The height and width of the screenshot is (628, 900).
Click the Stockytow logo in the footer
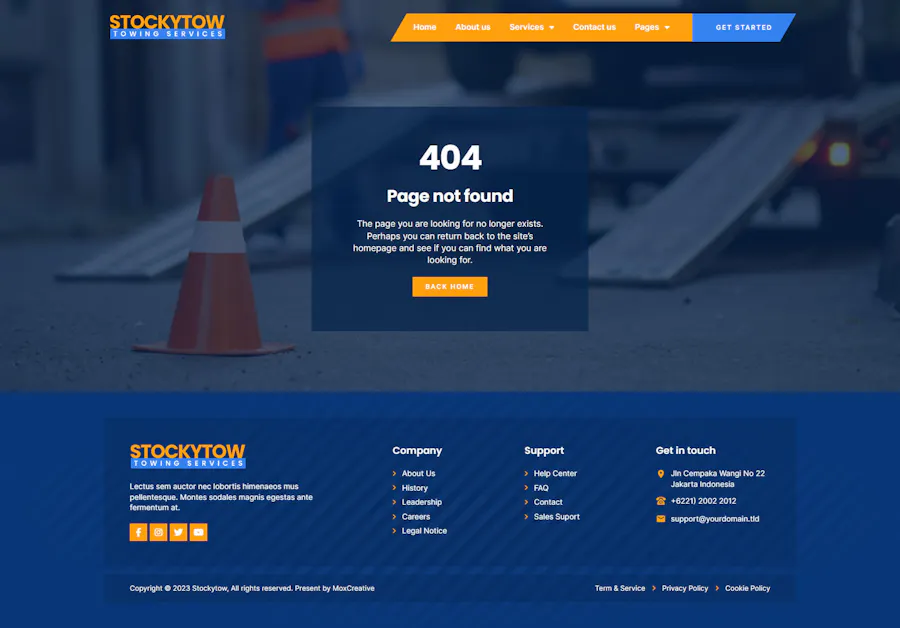[x=188, y=456]
